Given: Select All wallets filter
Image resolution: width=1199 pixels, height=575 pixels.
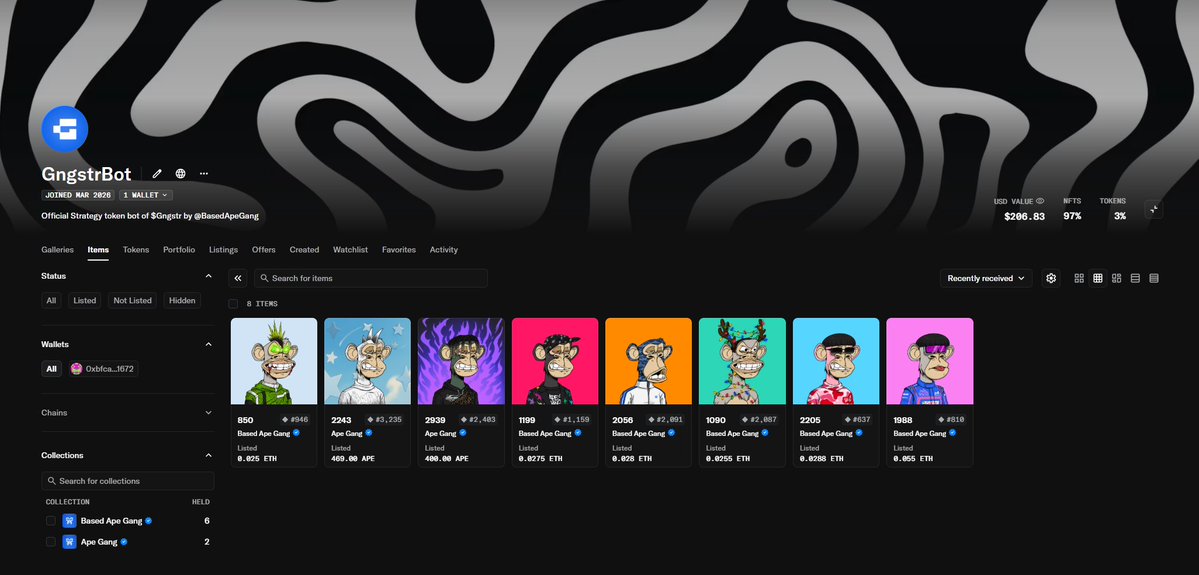Looking at the screenshot, I should point(51,369).
